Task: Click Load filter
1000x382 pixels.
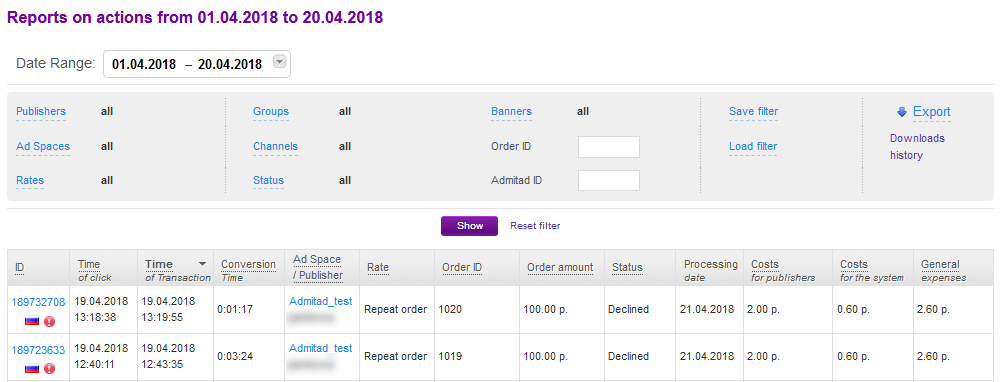Action: tap(753, 146)
